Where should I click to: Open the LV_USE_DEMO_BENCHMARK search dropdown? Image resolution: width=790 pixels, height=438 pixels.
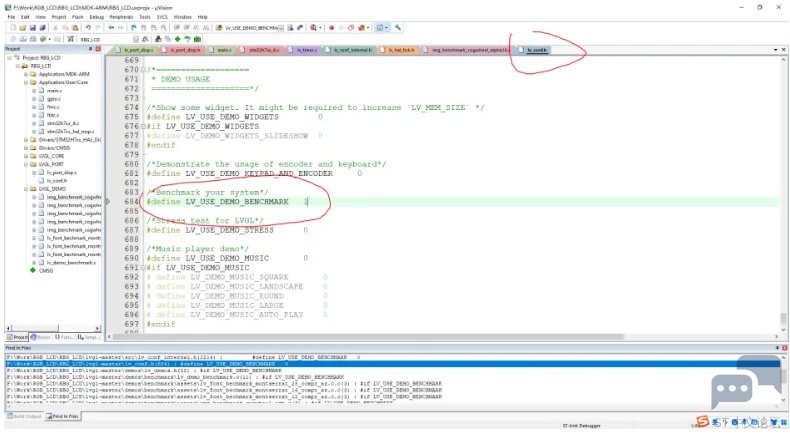pyautogui.click(x=281, y=28)
